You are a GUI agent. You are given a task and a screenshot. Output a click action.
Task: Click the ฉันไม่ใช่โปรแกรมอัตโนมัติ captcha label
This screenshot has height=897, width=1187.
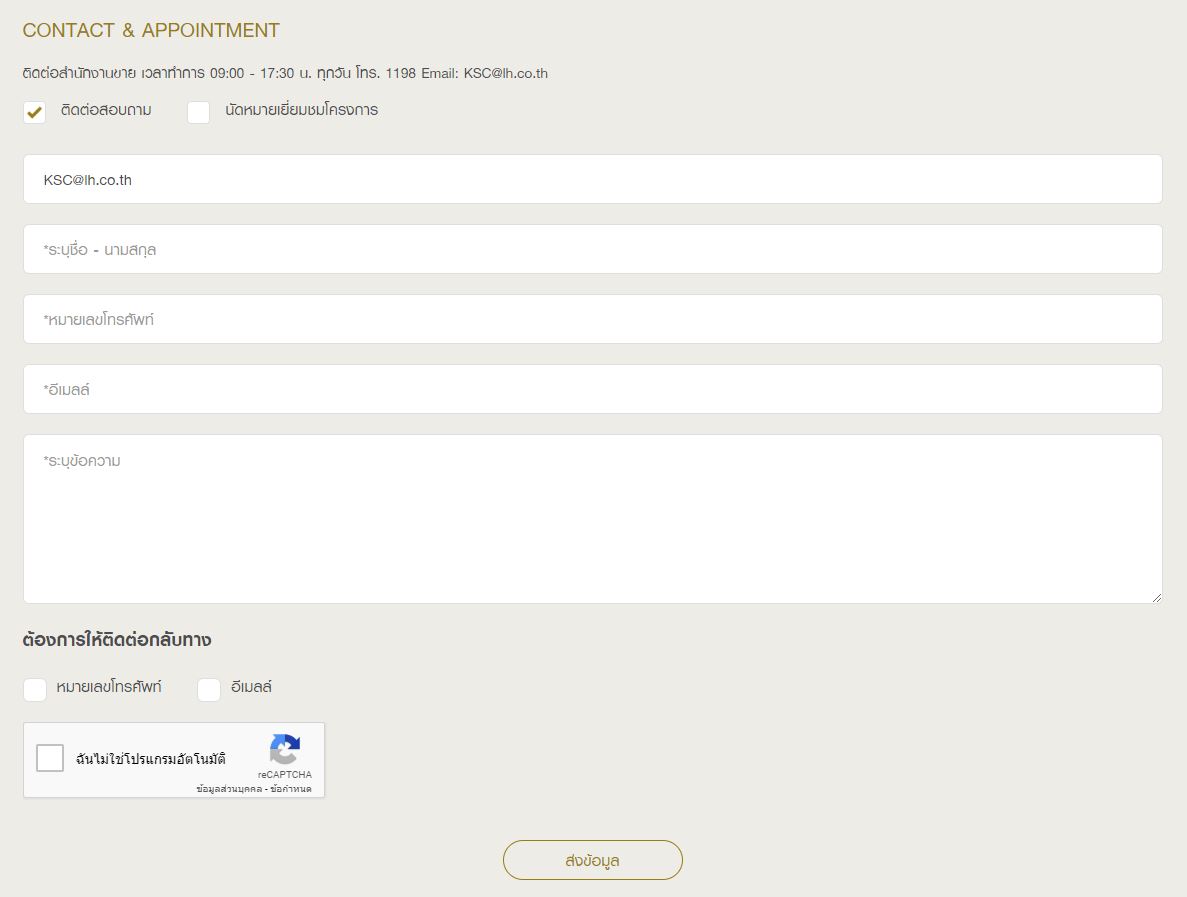pos(151,759)
